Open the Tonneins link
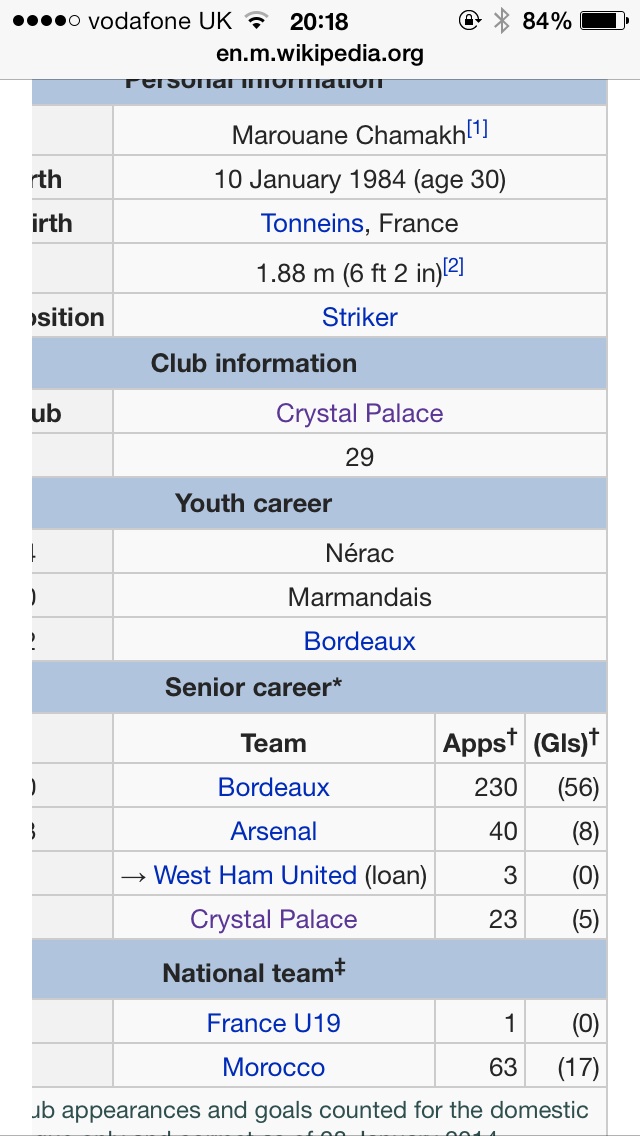 coord(311,223)
